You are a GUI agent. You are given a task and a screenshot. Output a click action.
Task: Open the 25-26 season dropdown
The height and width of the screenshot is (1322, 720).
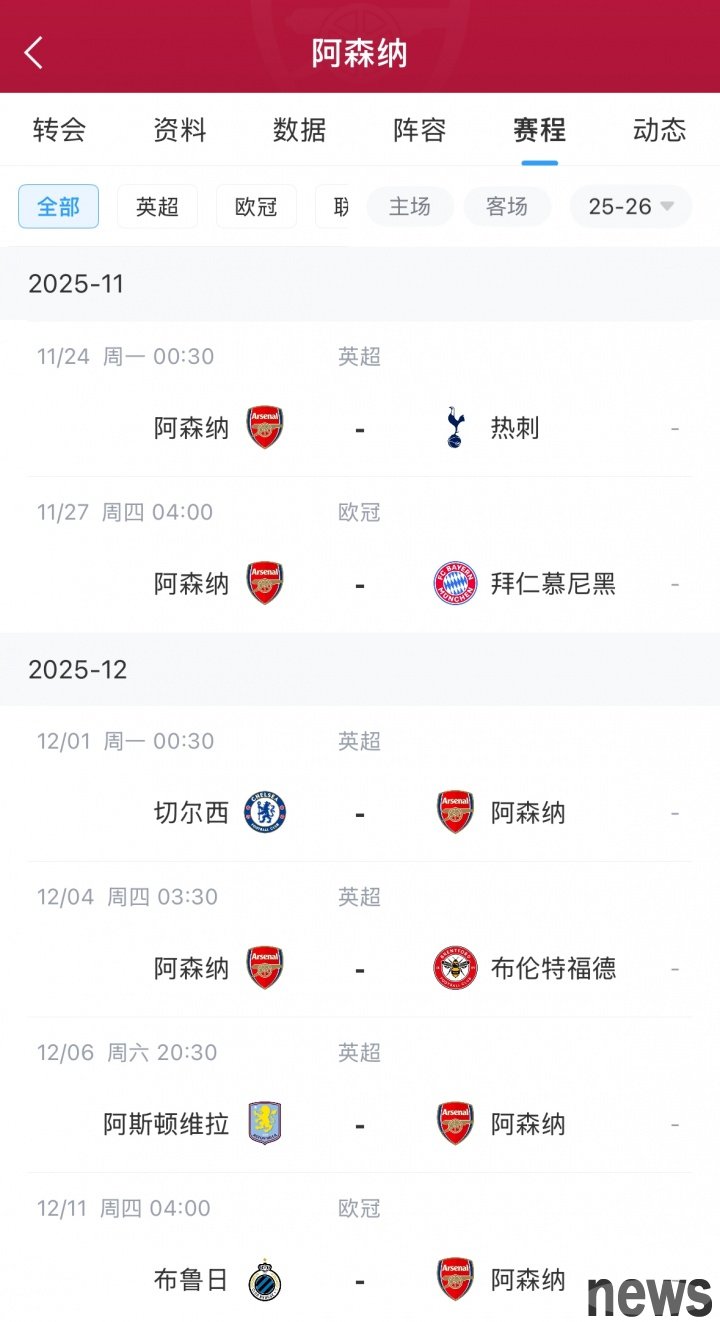click(x=630, y=207)
